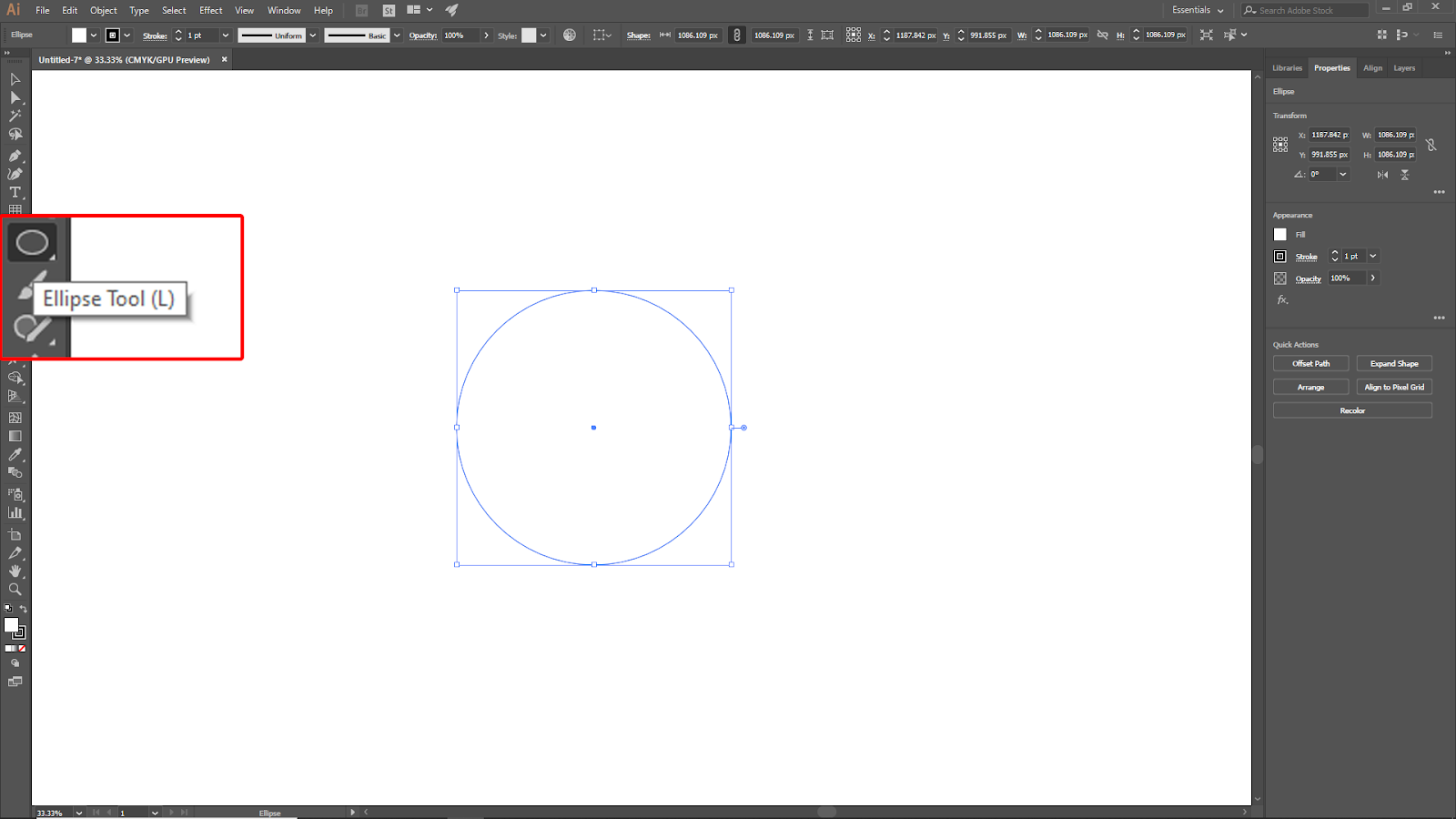This screenshot has height=819, width=1456.
Task: Open the Essentials workspace dropdown
Action: (1198, 10)
